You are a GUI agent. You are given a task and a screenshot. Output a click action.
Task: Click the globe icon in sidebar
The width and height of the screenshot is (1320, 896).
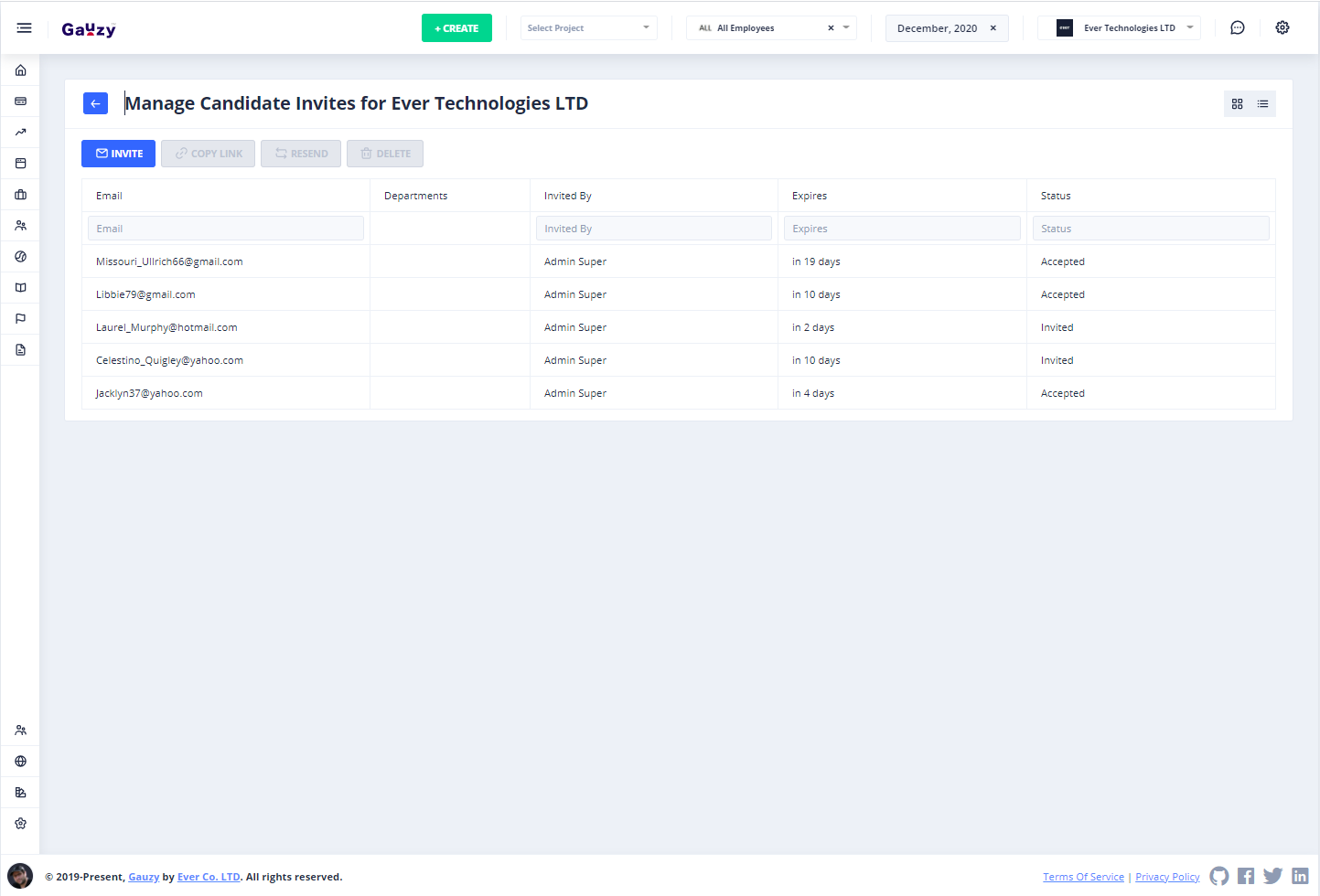pyautogui.click(x=20, y=762)
